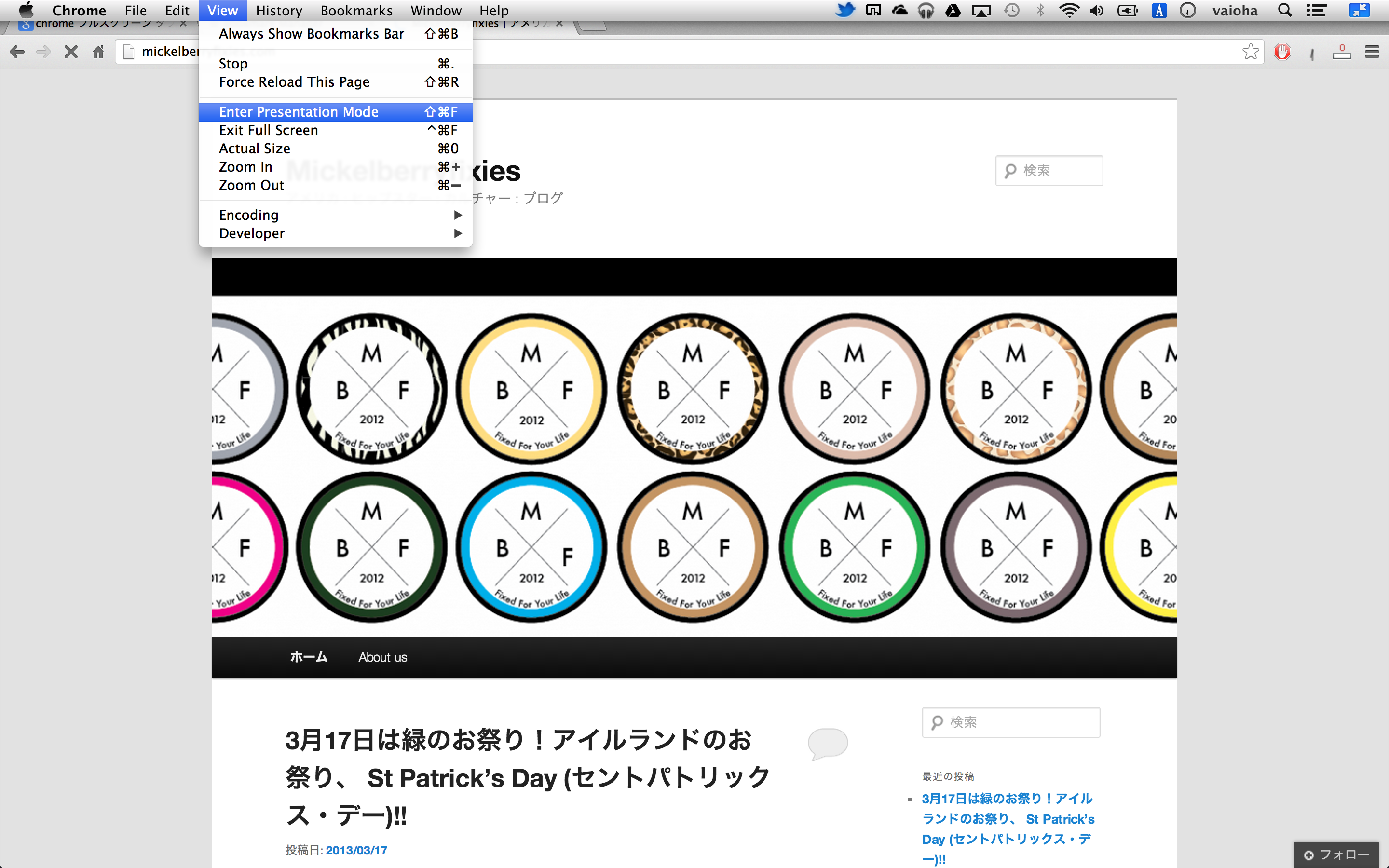Open the Home page icon

[x=98, y=52]
